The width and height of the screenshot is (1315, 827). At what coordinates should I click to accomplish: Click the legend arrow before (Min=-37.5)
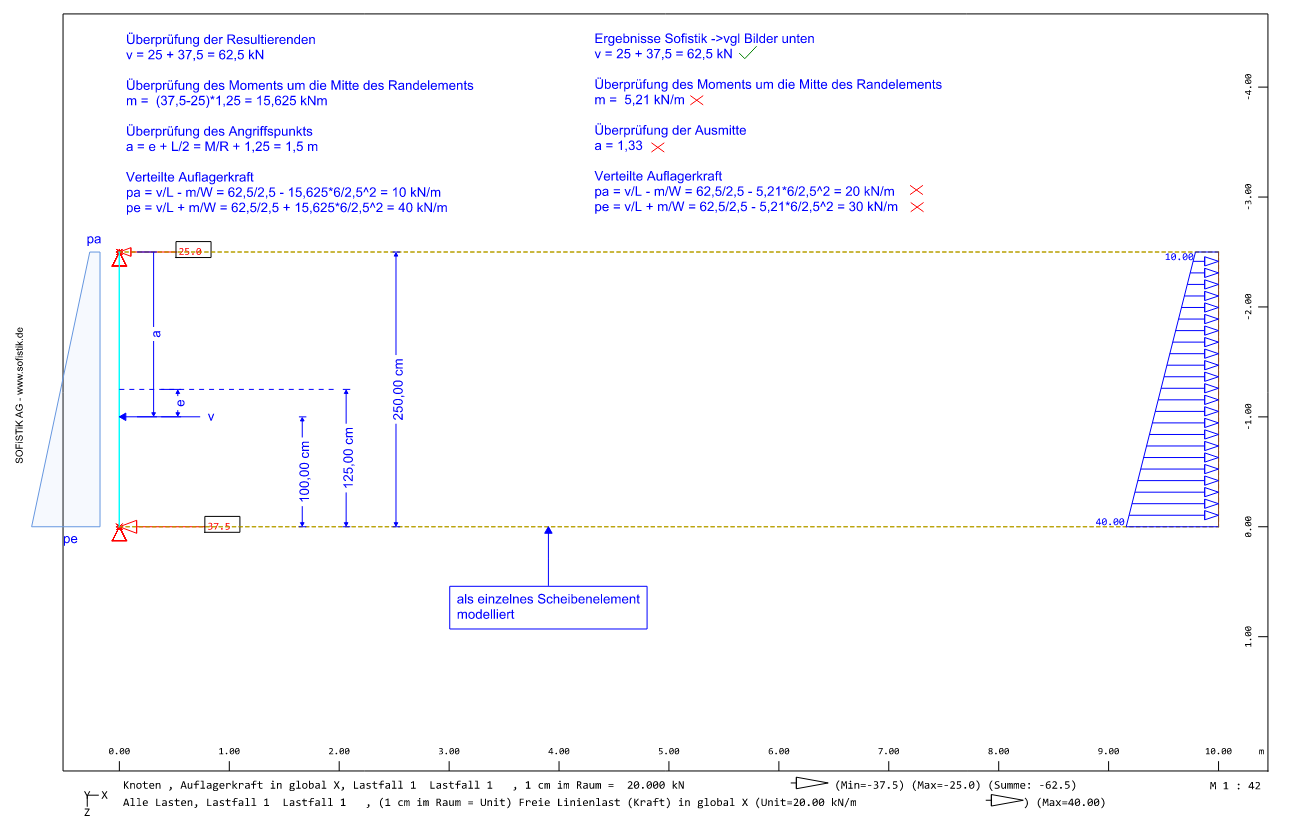809,784
